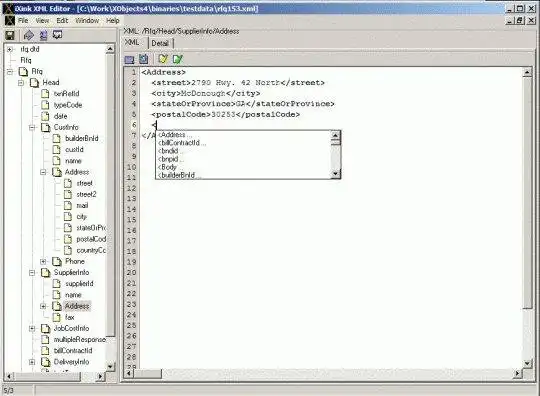Click the third icon in the left toolbar

(43, 35)
